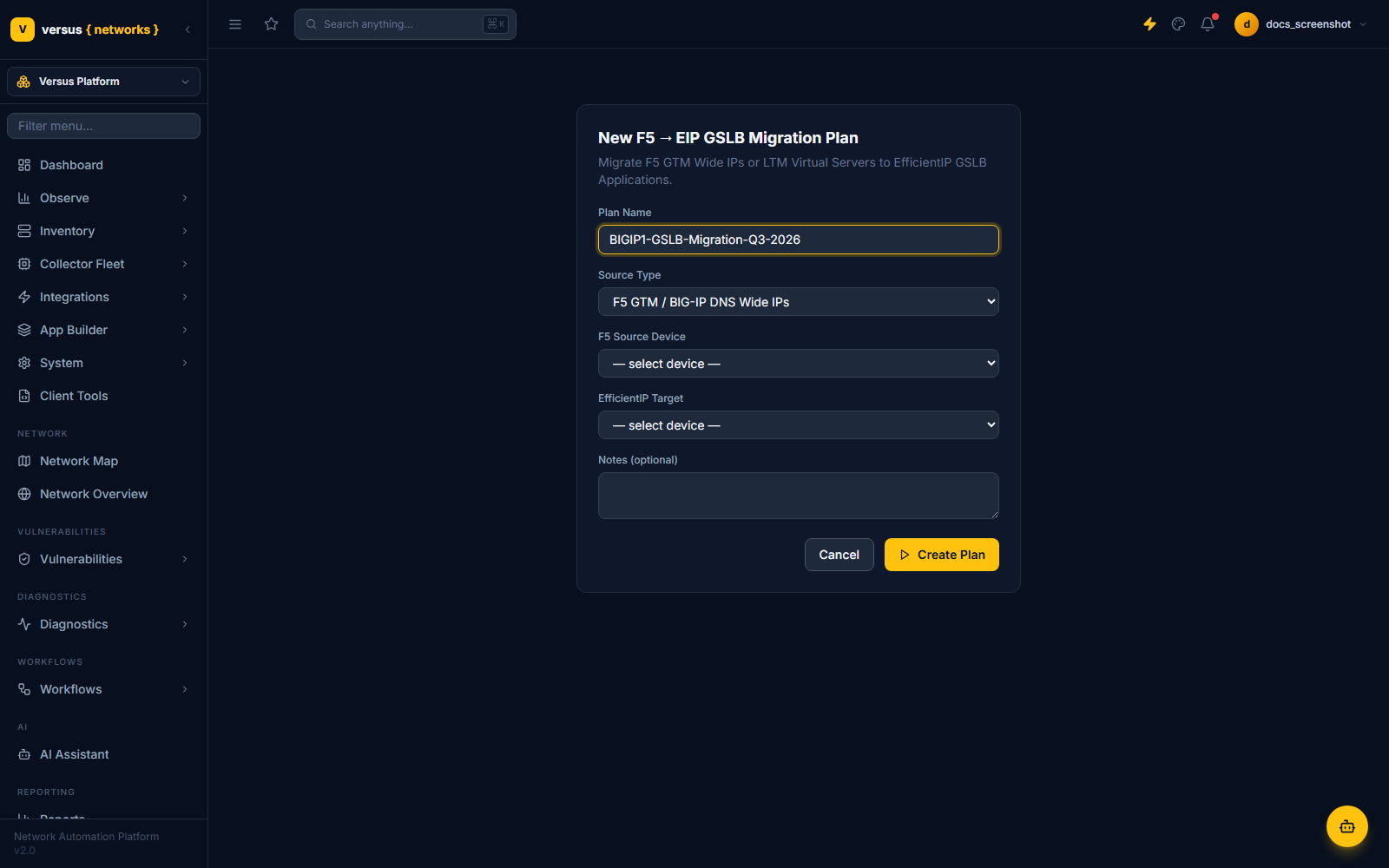This screenshot has height=868, width=1389.
Task: Click the Notes optional text area
Action: (x=799, y=496)
